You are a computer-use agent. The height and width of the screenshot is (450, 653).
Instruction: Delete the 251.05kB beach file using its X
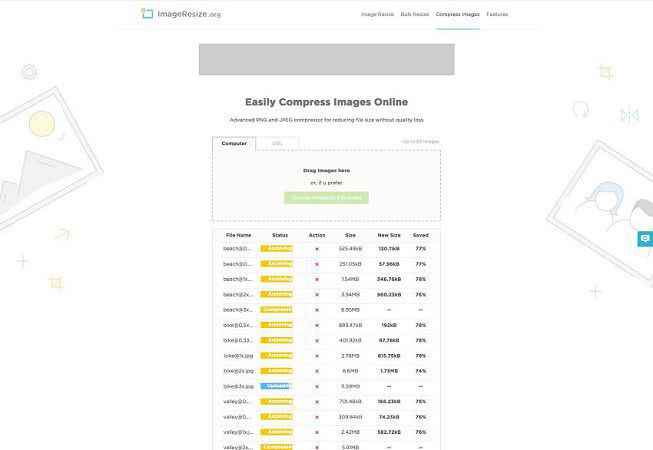317,264
